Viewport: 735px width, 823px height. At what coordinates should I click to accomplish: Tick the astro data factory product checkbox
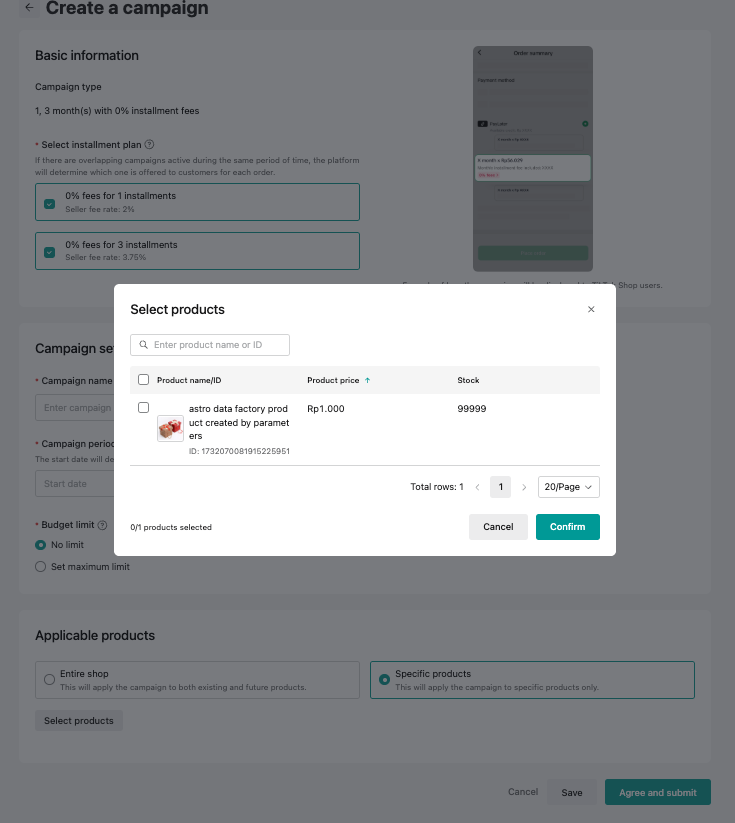[143, 408]
